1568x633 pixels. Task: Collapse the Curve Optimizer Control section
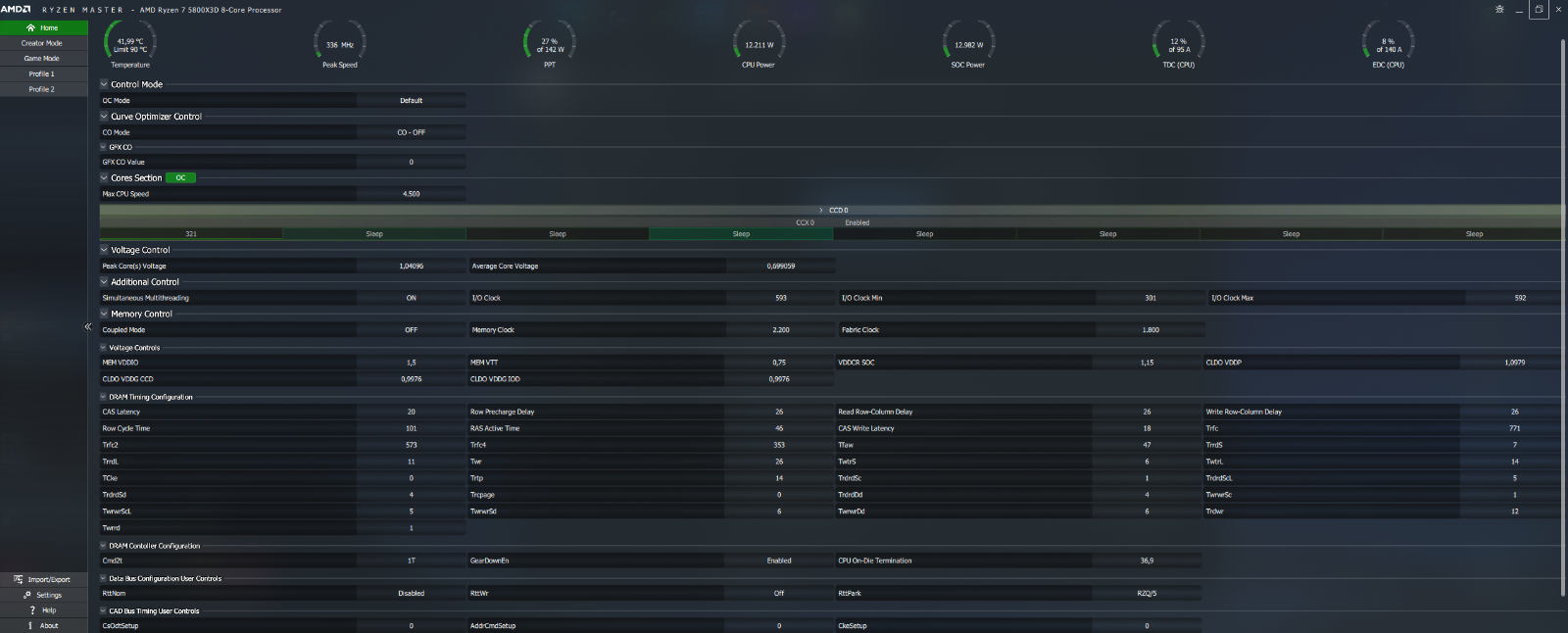pos(104,117)
